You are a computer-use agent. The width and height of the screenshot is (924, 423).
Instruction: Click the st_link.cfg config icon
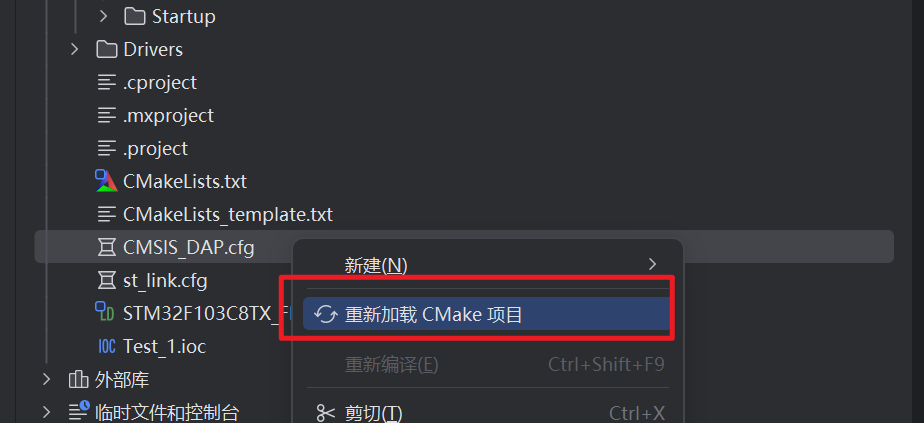[x=106, y=280]
